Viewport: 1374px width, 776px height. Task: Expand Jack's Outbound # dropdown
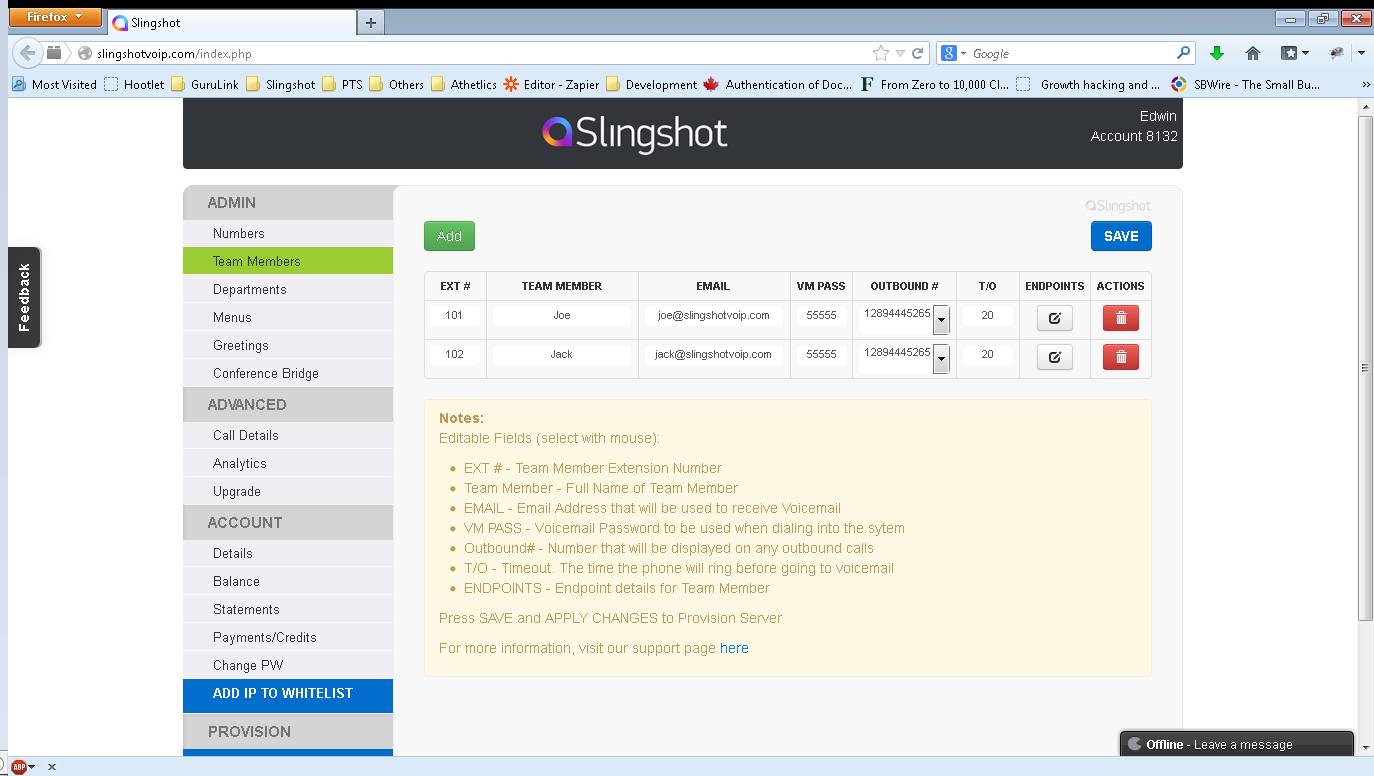[941, 359]
